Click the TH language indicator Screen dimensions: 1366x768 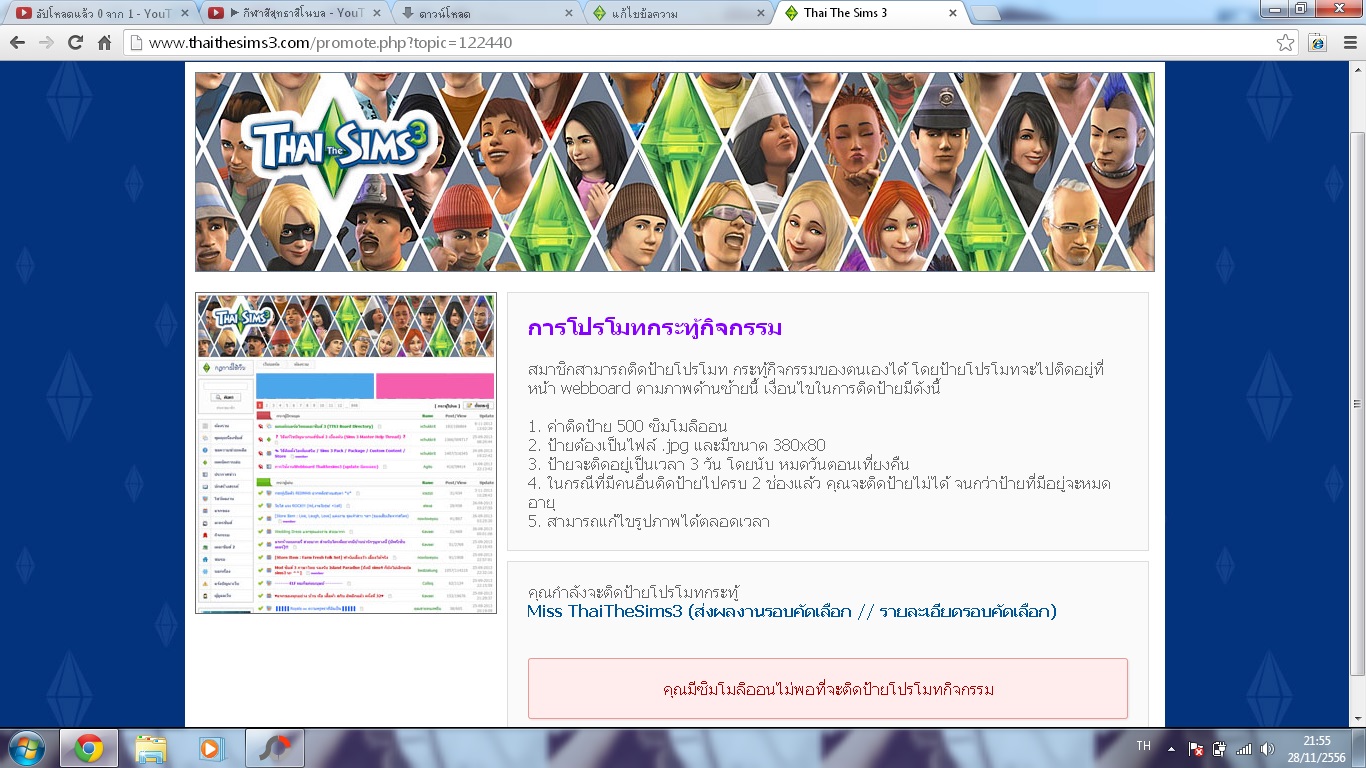point(1144,746)
